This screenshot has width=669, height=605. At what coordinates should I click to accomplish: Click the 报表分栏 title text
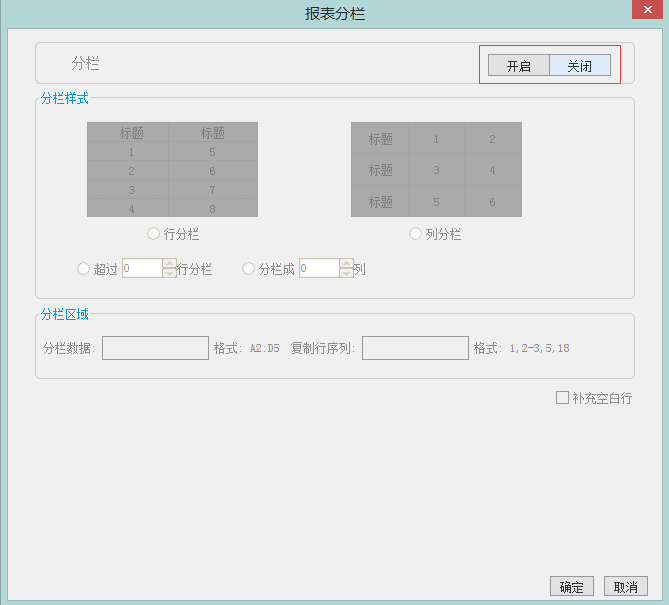pyautogui.click(x=335, y=14)
